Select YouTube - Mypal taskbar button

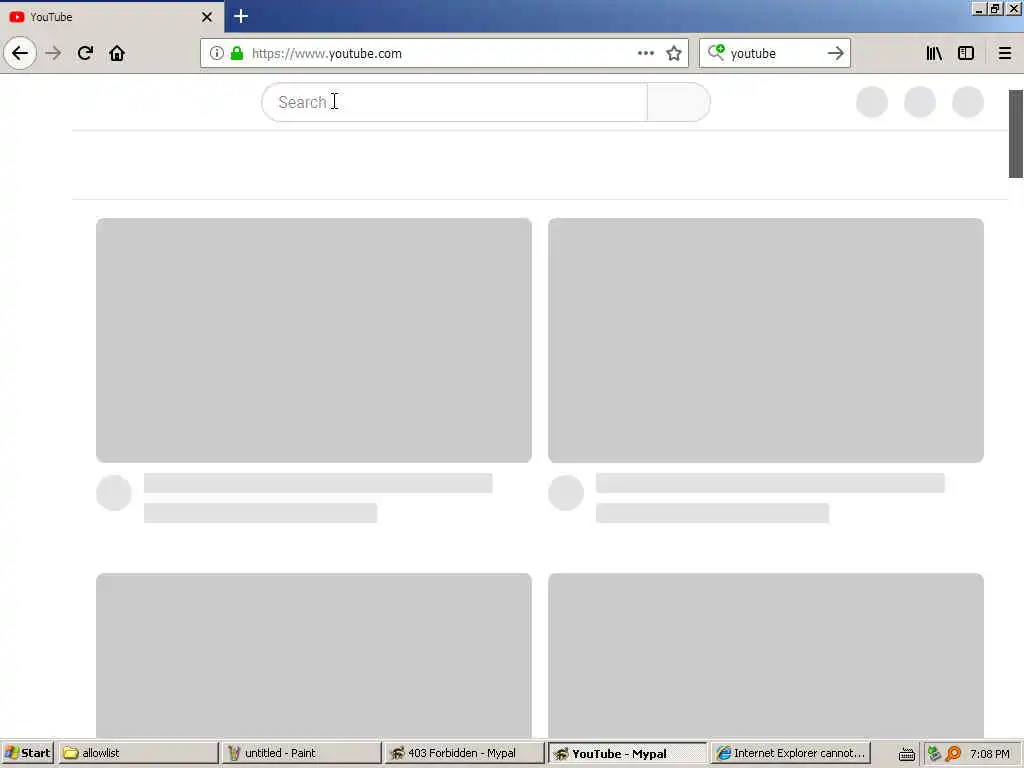tap(627, 753)
